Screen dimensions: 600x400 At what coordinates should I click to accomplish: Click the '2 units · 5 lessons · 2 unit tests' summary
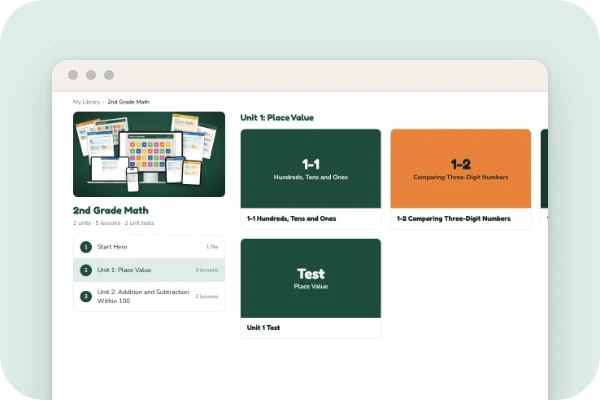pos(113,223)
